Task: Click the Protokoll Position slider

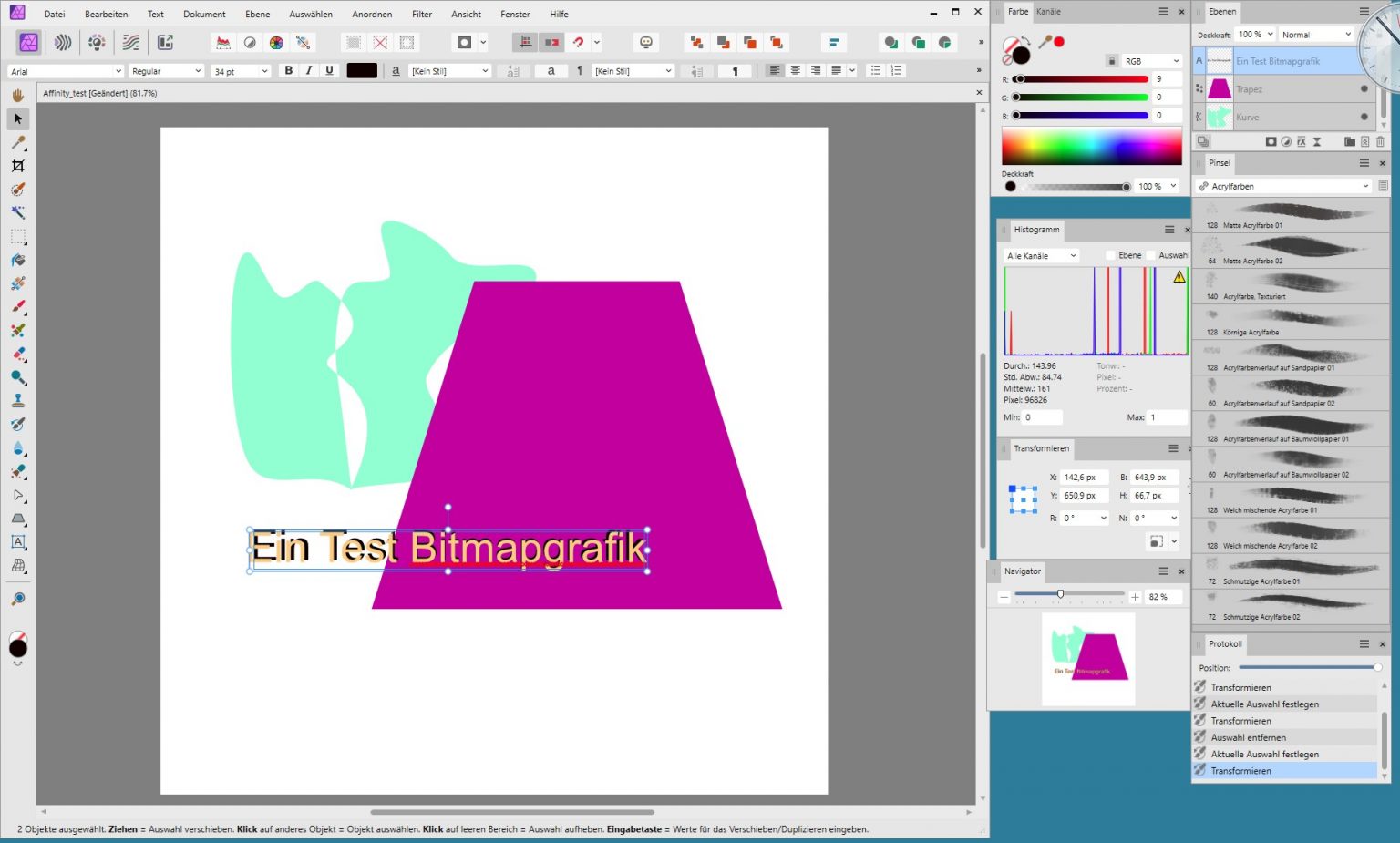Action: pyautogui.click(x=1309, y=668)
